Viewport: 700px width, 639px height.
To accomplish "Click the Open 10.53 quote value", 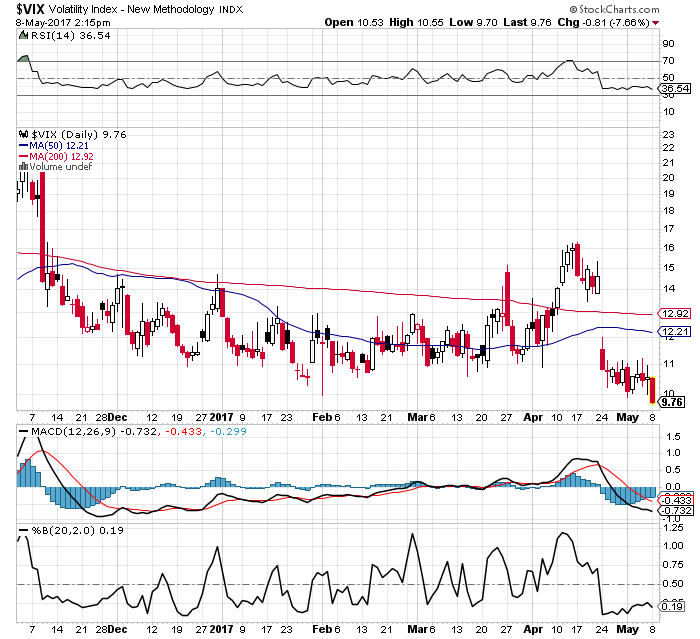I will click(354, 22).
